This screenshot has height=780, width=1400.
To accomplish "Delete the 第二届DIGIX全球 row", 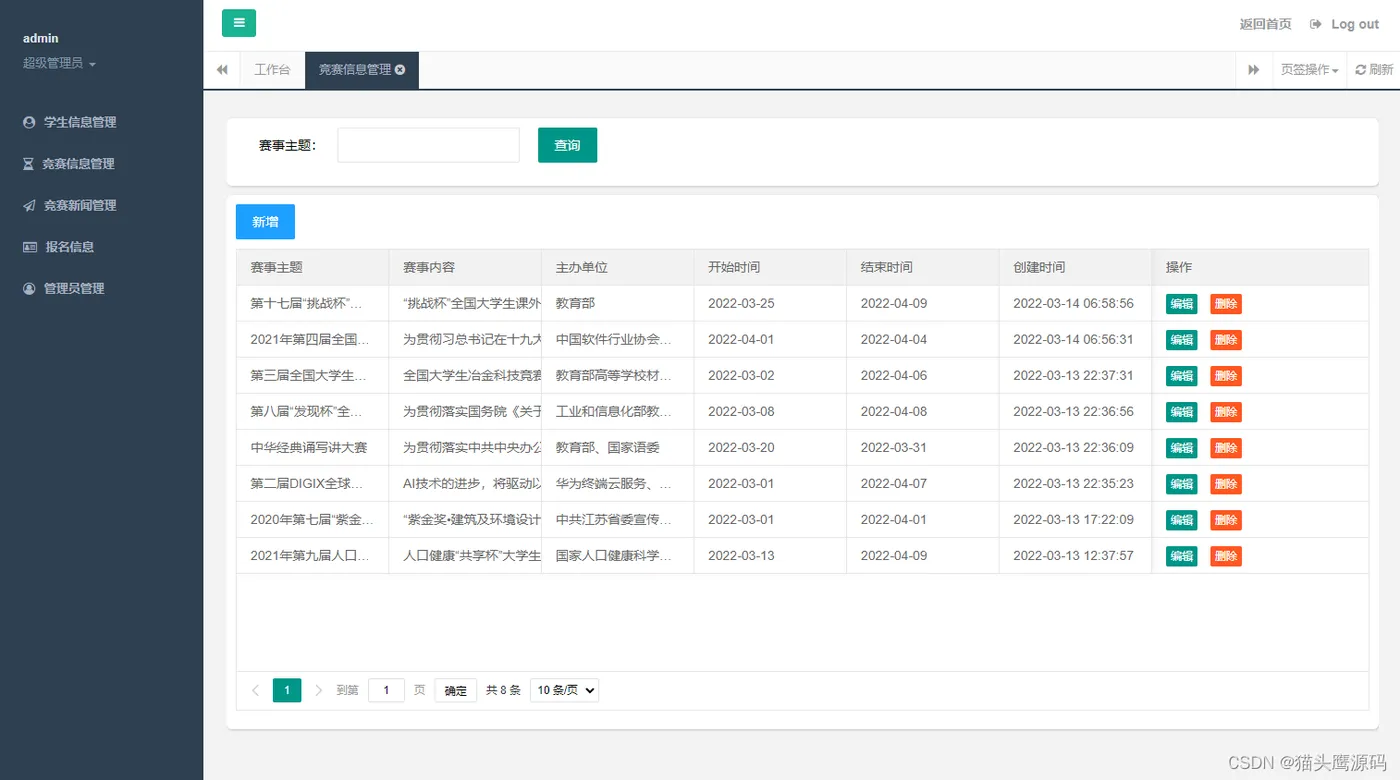I will (1226, 484).
